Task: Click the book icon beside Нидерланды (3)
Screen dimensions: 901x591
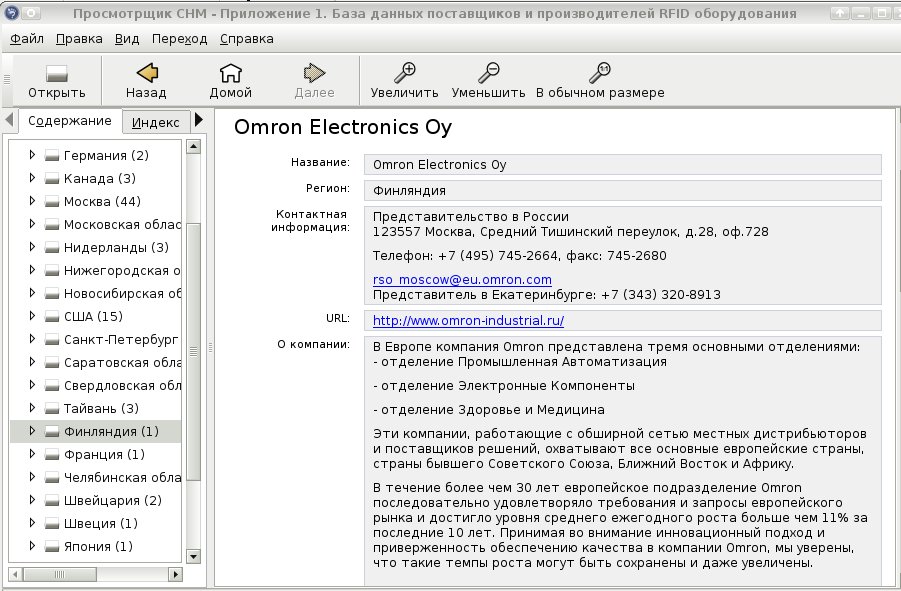Action: point(52,248)
